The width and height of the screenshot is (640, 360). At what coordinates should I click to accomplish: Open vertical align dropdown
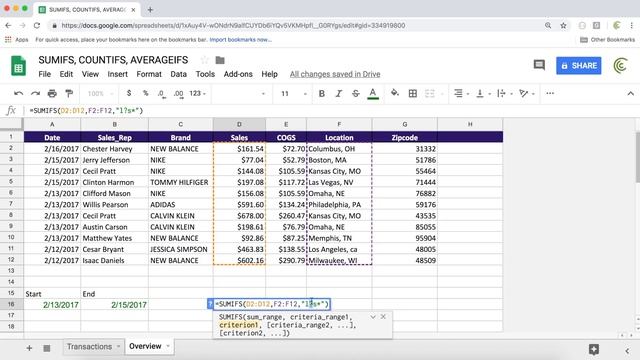click(x=483, y=93)
